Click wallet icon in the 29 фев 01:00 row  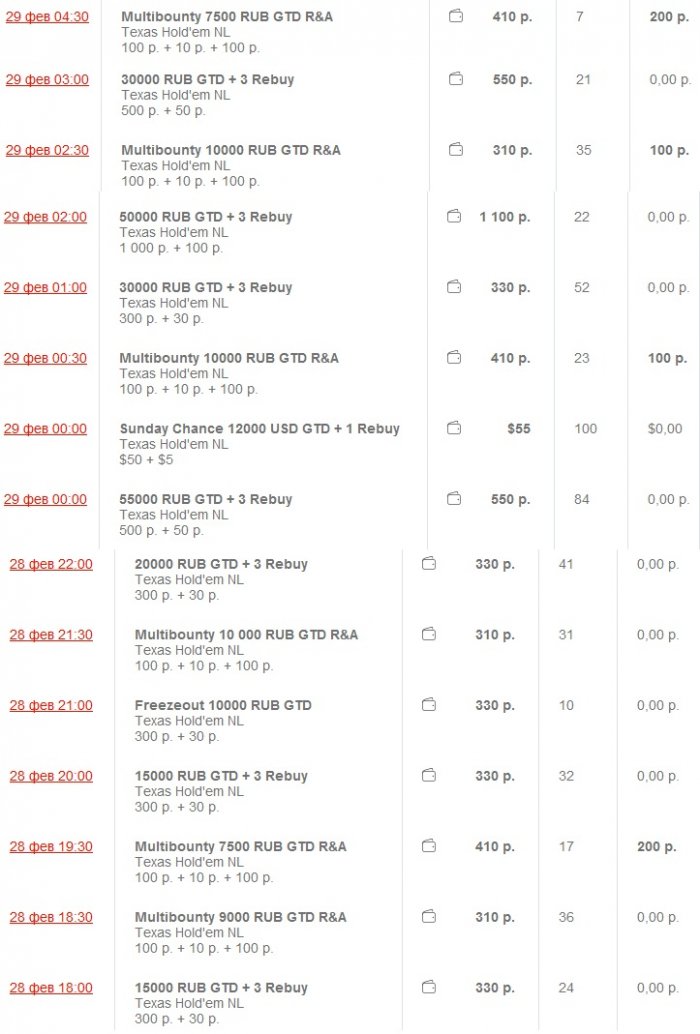[455, 288]
